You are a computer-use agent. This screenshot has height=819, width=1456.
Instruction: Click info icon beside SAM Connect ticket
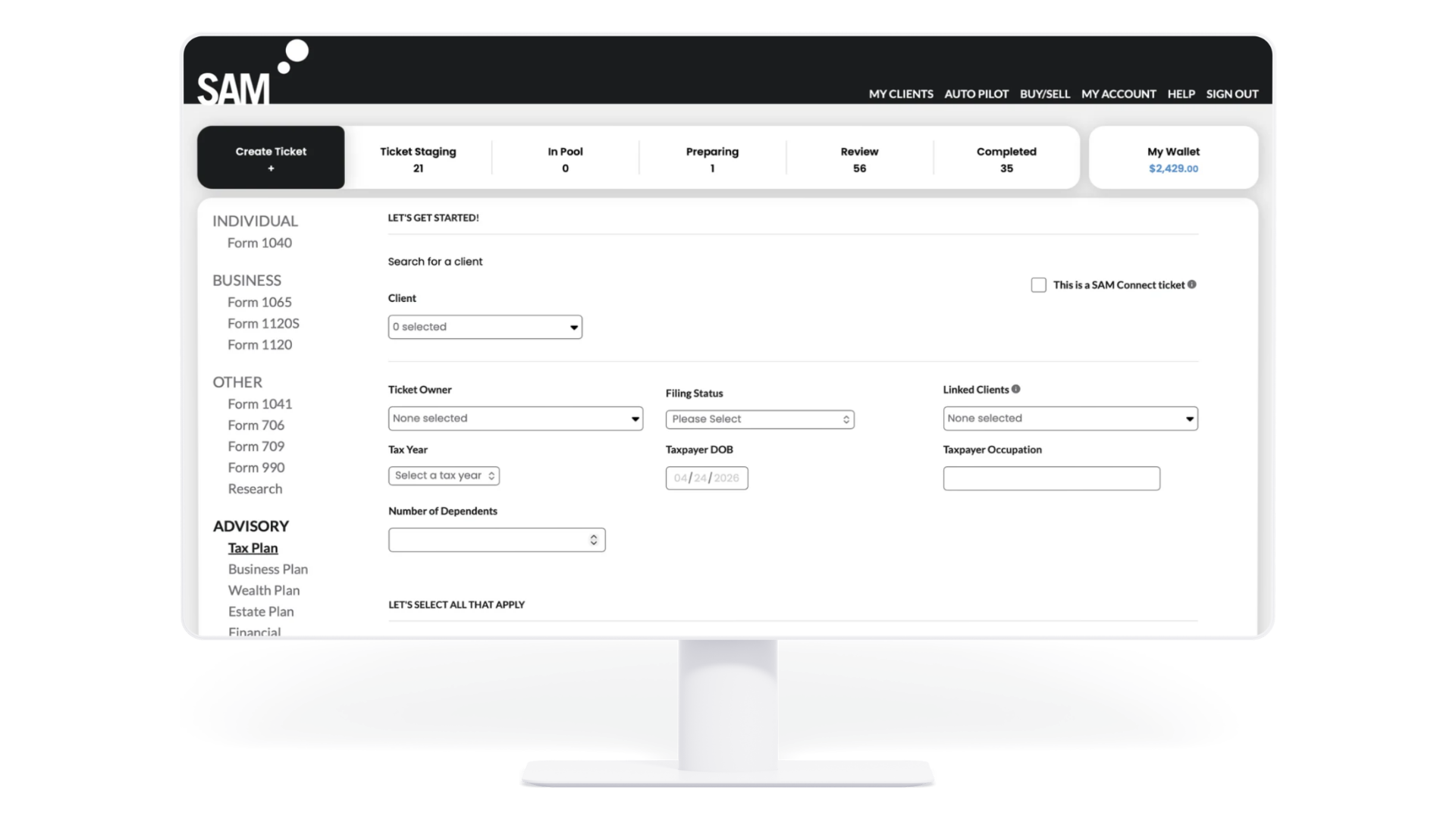click(1192, 284)
